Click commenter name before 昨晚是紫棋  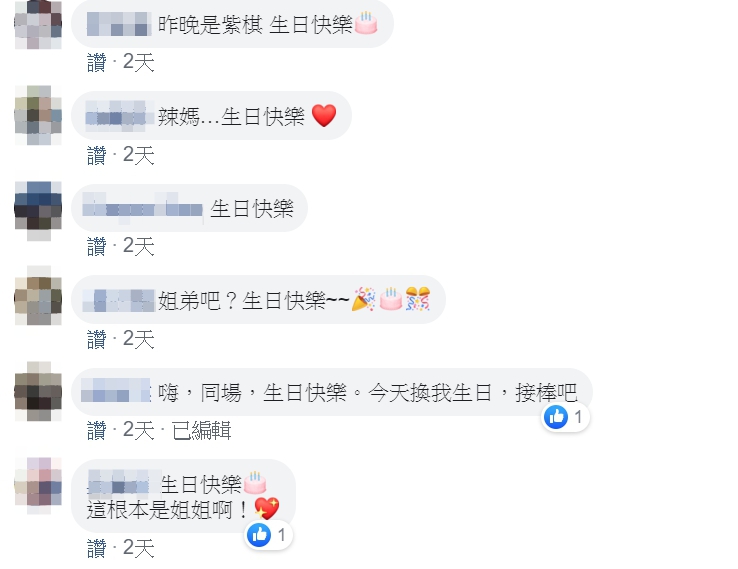tap(119, 24)
